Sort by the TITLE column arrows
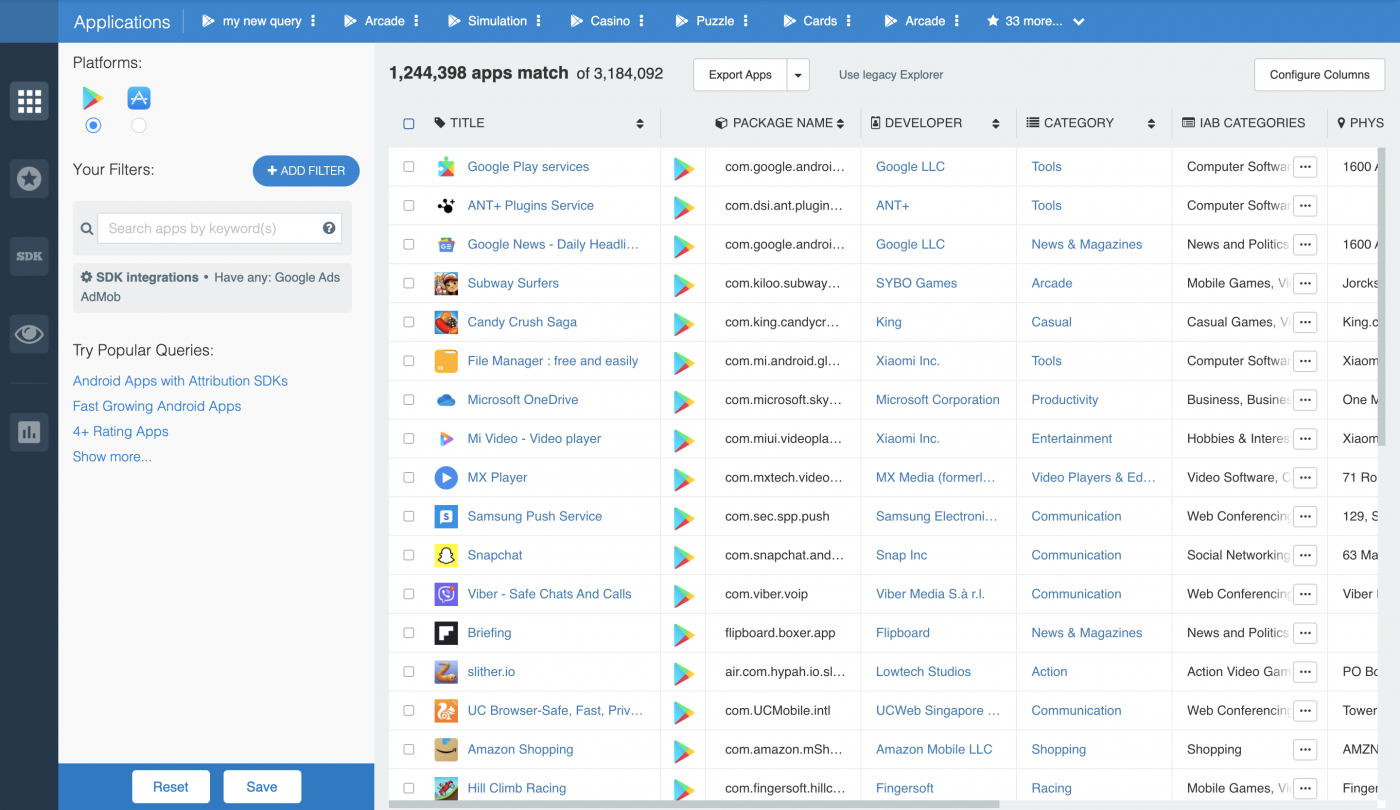This screenshot has width=1400, height=810. point(640,124)
